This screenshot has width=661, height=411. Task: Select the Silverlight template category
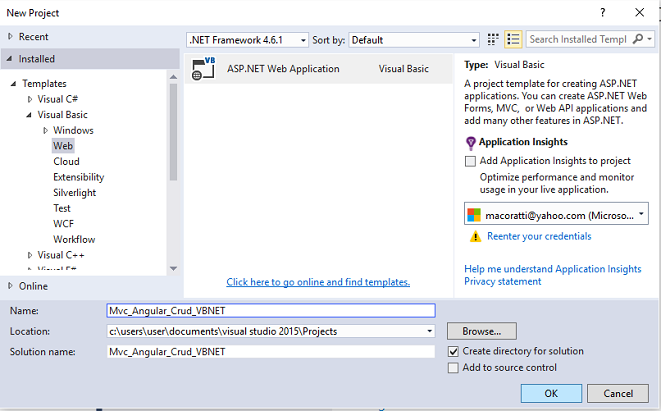click(x=75, y=193)
